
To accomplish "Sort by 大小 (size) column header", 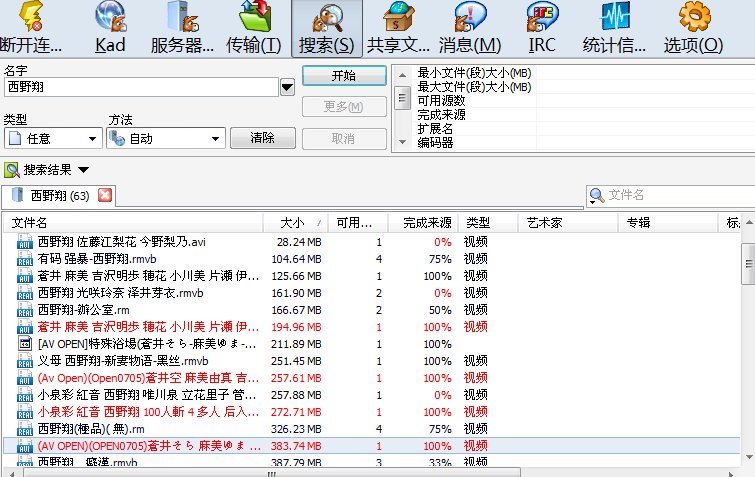I will 296,222.
